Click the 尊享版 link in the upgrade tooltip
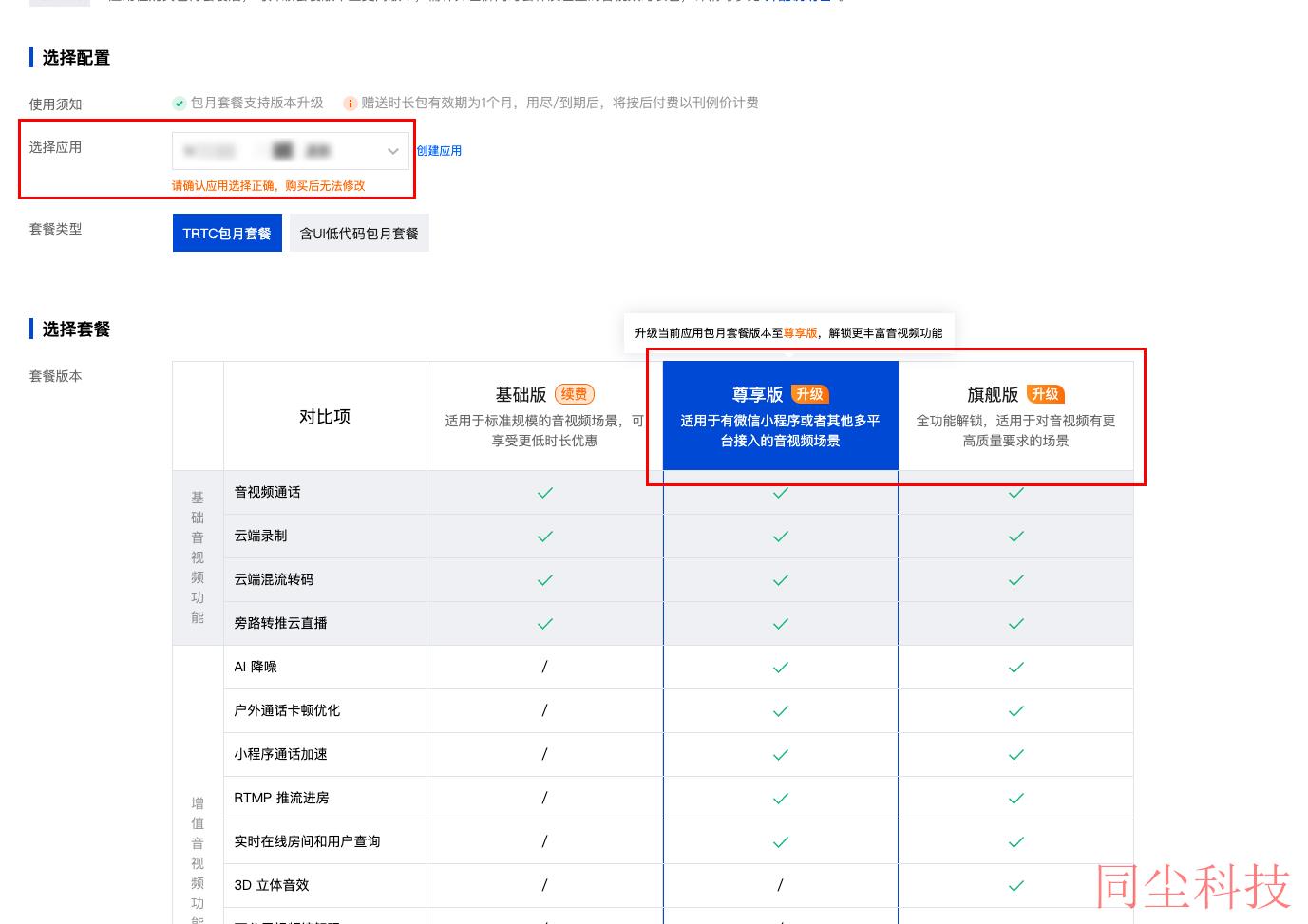The height and width of the screenshot is (924, 1308). pos(800,333)
